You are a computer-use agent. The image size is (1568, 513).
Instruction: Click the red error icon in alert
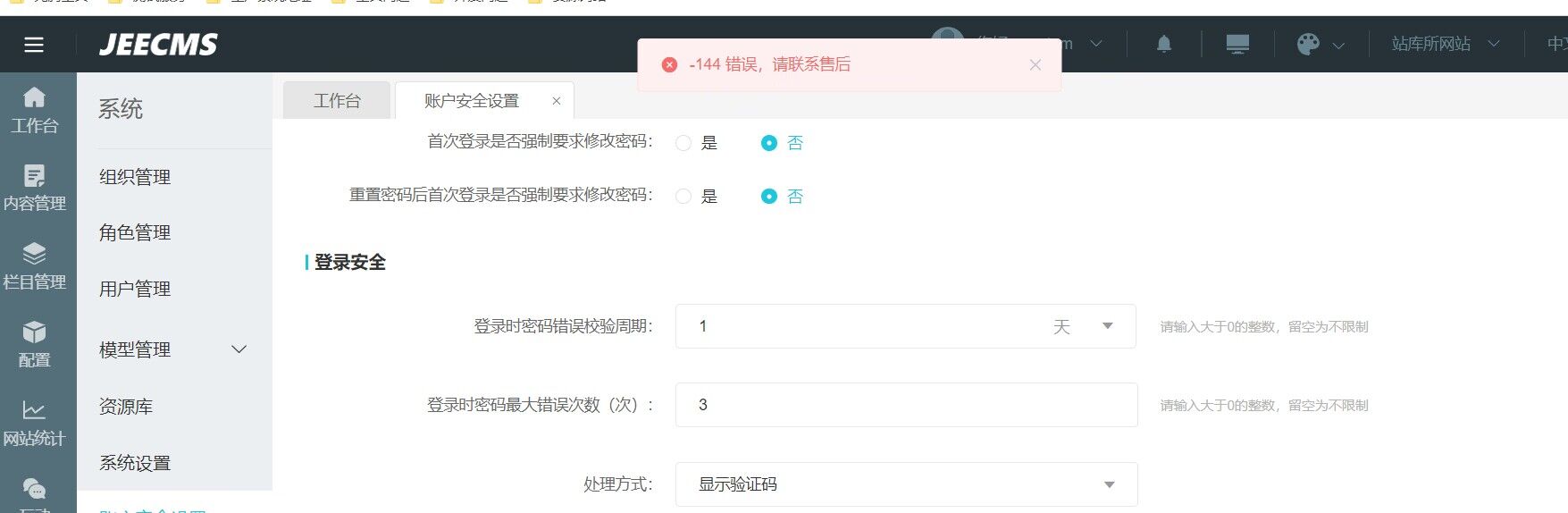click(669, 64)
